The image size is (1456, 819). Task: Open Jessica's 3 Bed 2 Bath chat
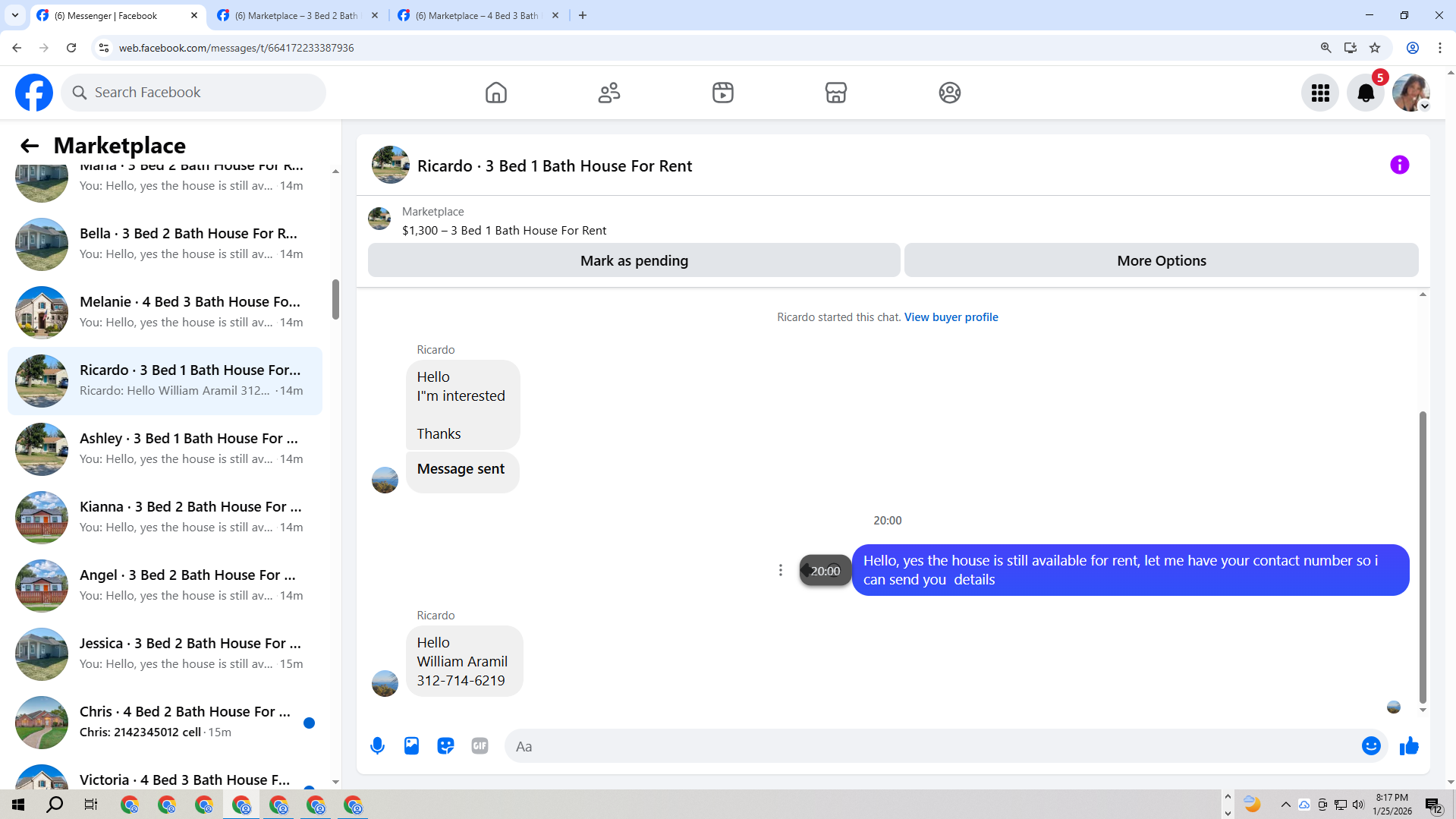pos(165,654)
